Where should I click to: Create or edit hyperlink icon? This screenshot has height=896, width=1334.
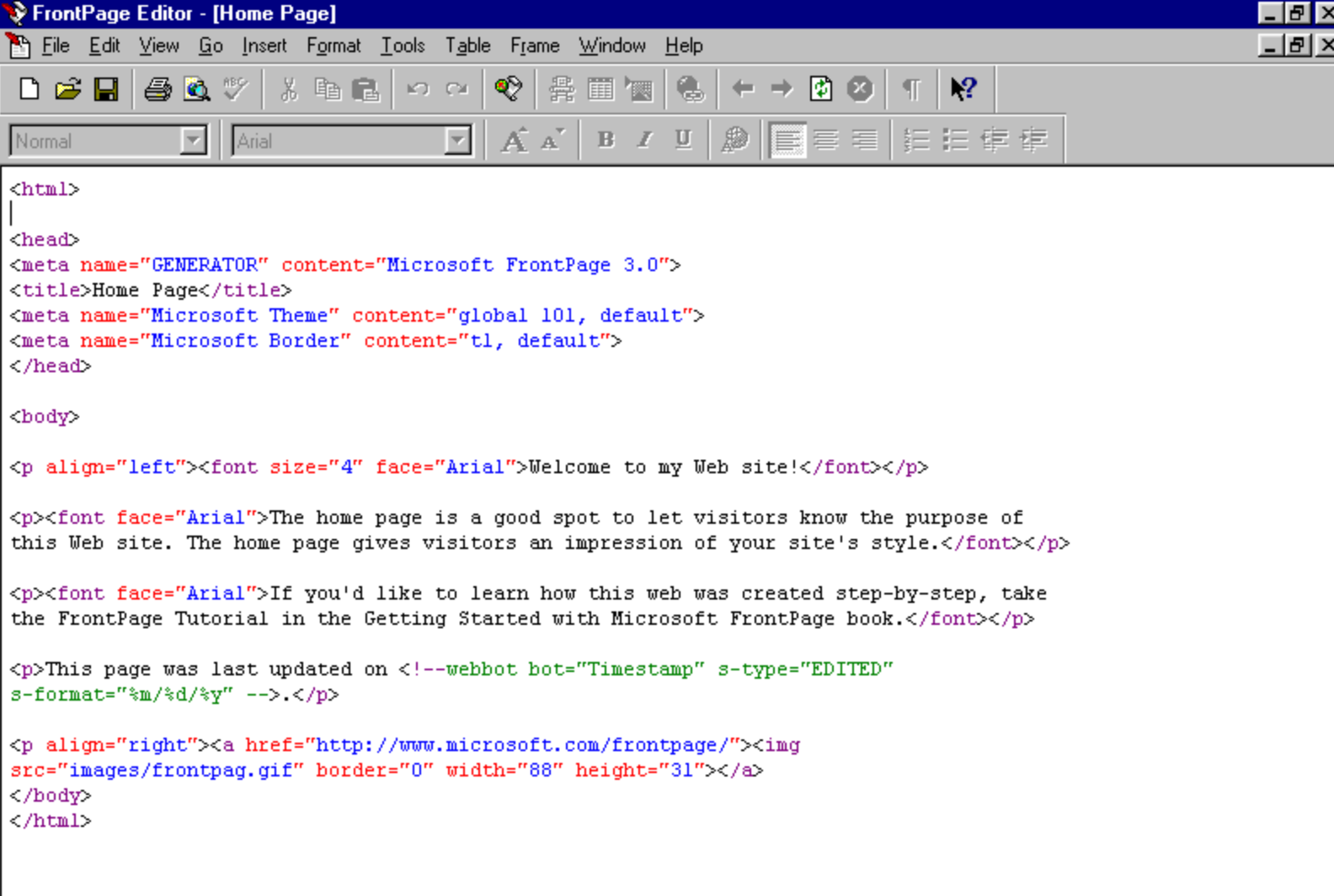click(691, 88)
